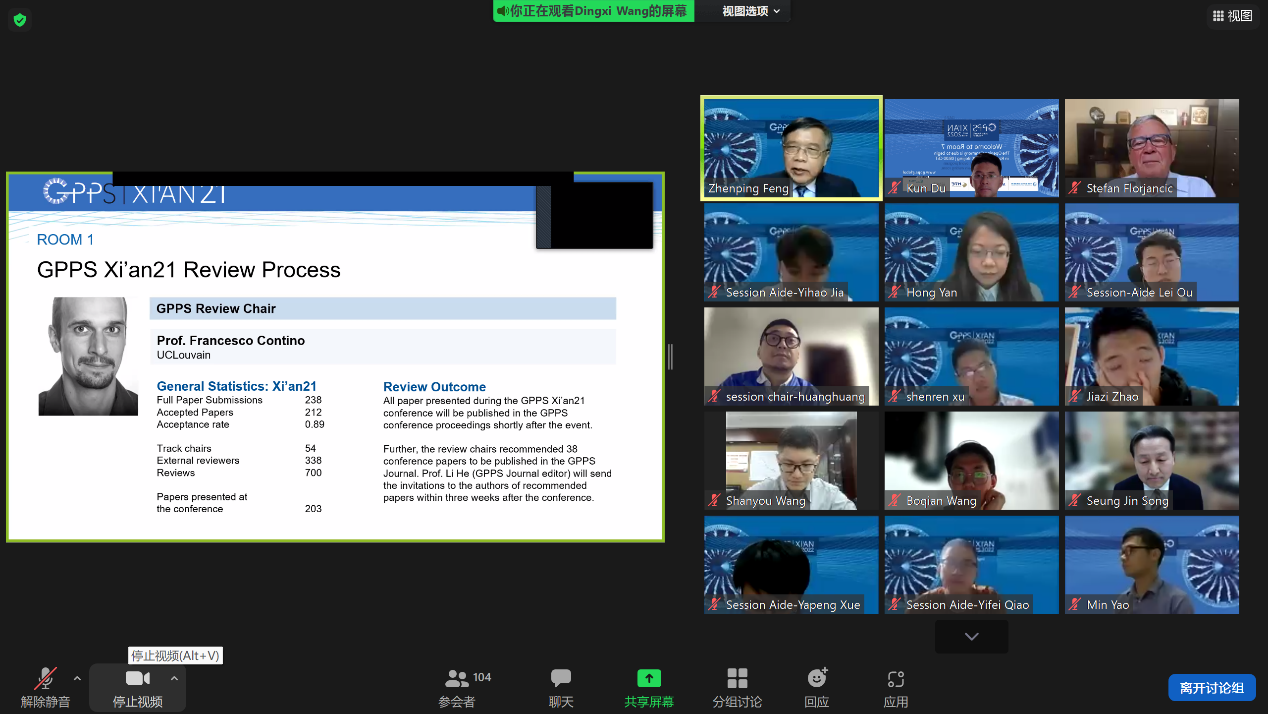Open the view options dropdown
This screenshot has height=714, width=1268.
click(x=751, y=11)
